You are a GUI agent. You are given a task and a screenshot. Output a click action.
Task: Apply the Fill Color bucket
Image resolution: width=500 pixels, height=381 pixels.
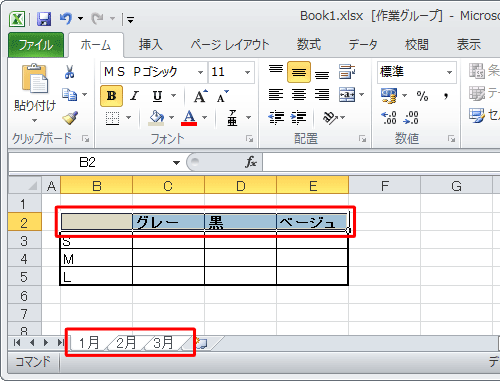(x=156, y=118)
